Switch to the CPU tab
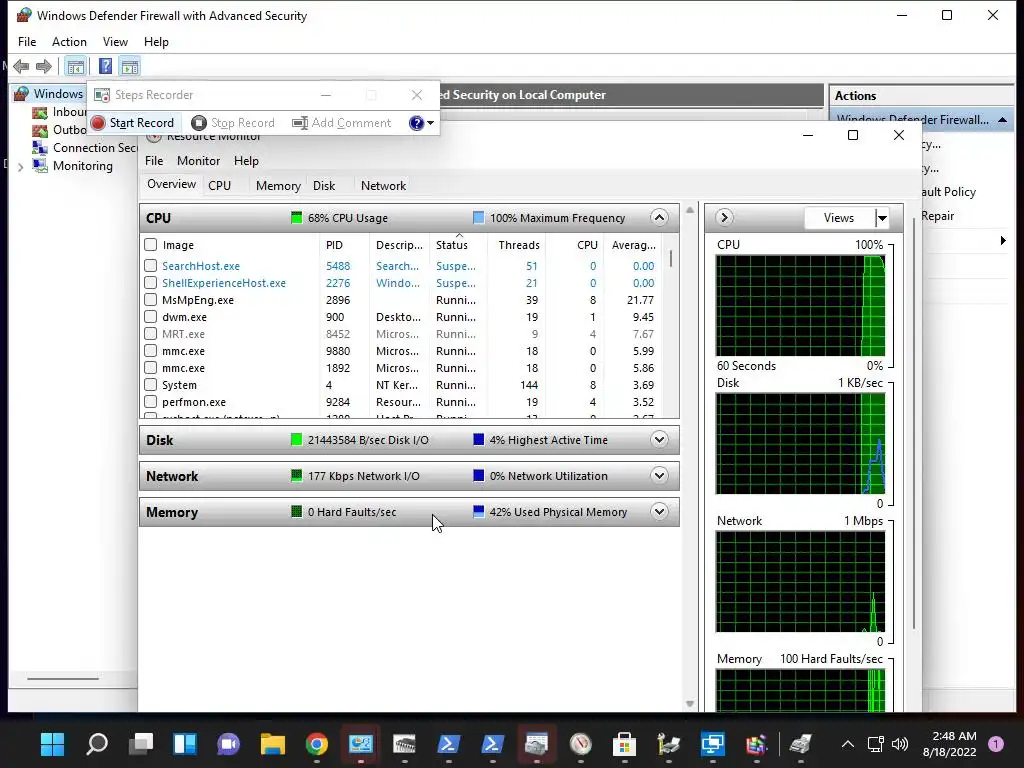 (x=219, y=185)
